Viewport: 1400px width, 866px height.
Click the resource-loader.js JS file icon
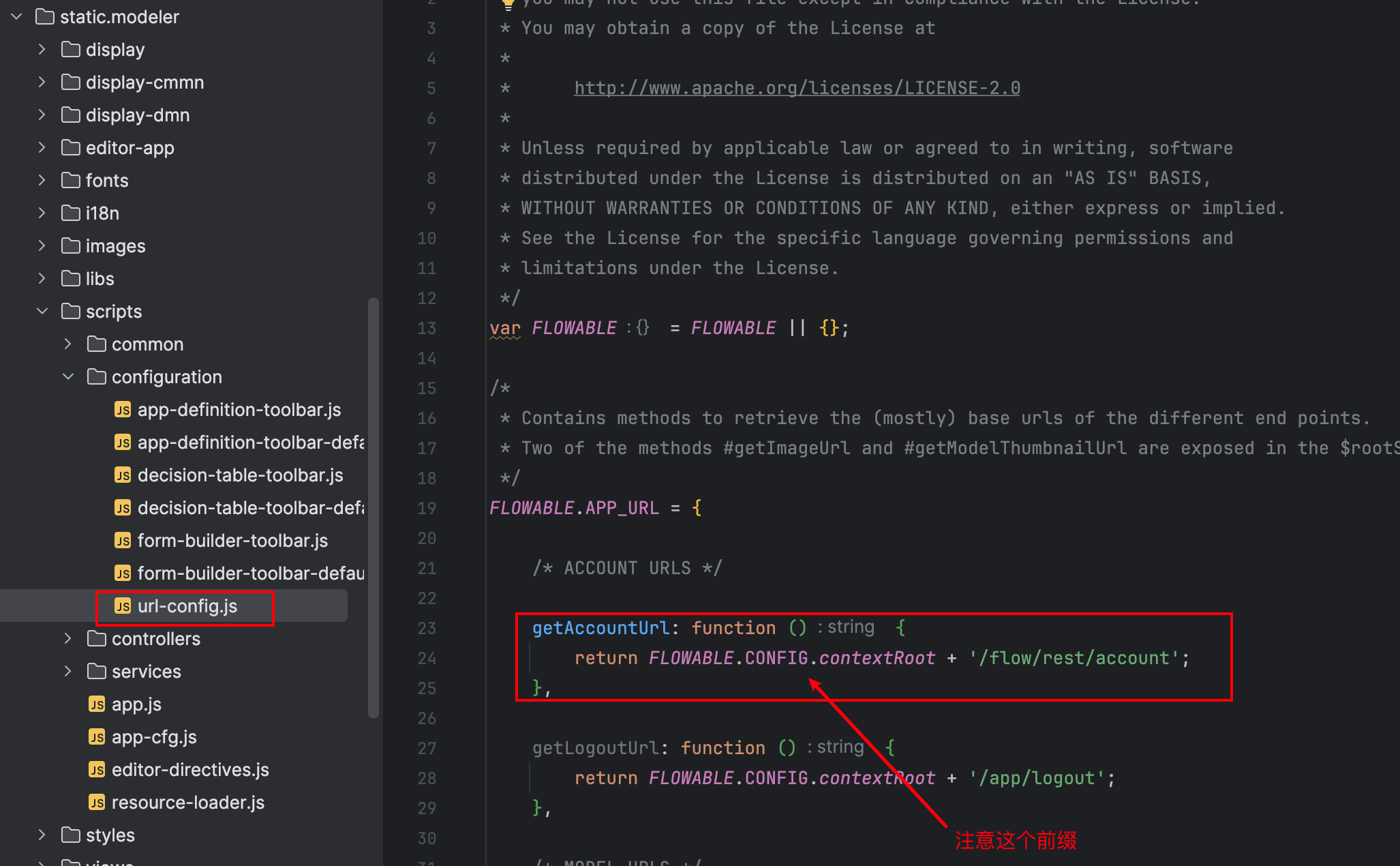[x=97, y=803]
